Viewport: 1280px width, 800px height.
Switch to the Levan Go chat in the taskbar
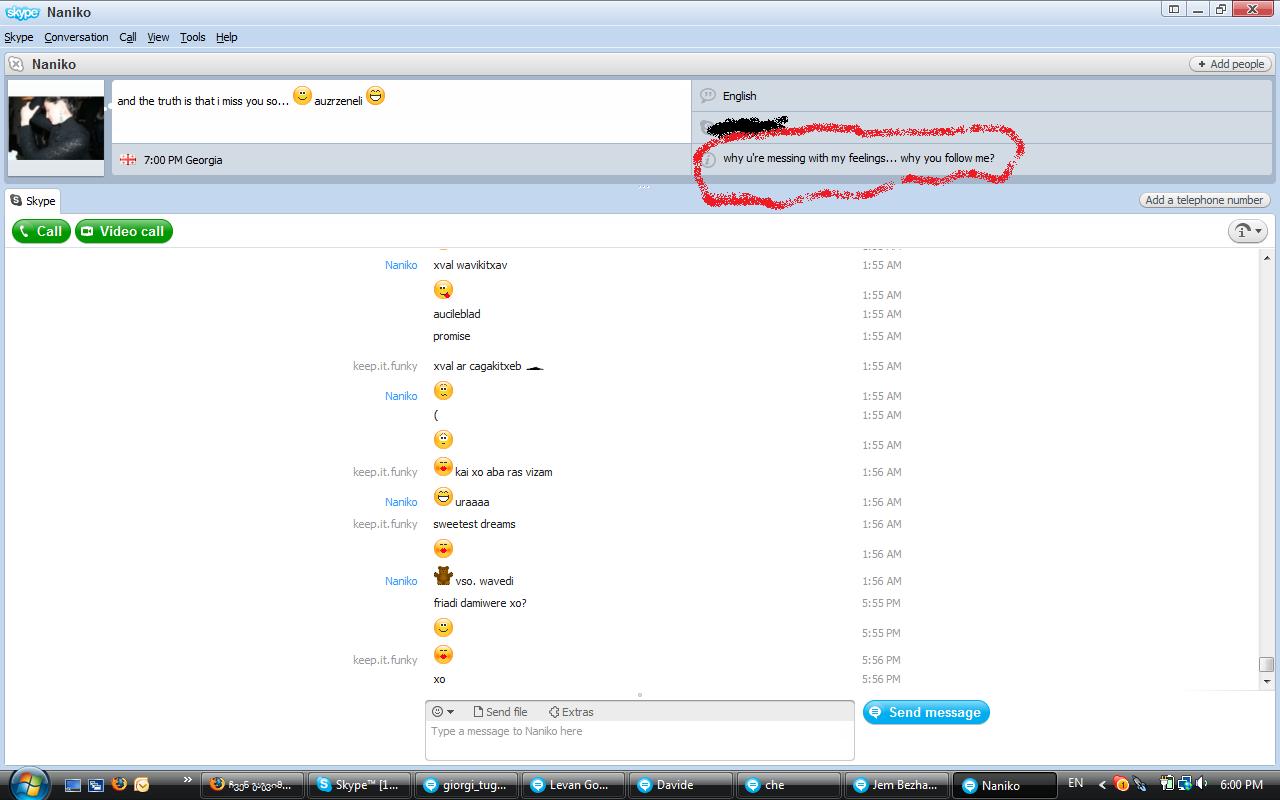click(x=574, y=785)
